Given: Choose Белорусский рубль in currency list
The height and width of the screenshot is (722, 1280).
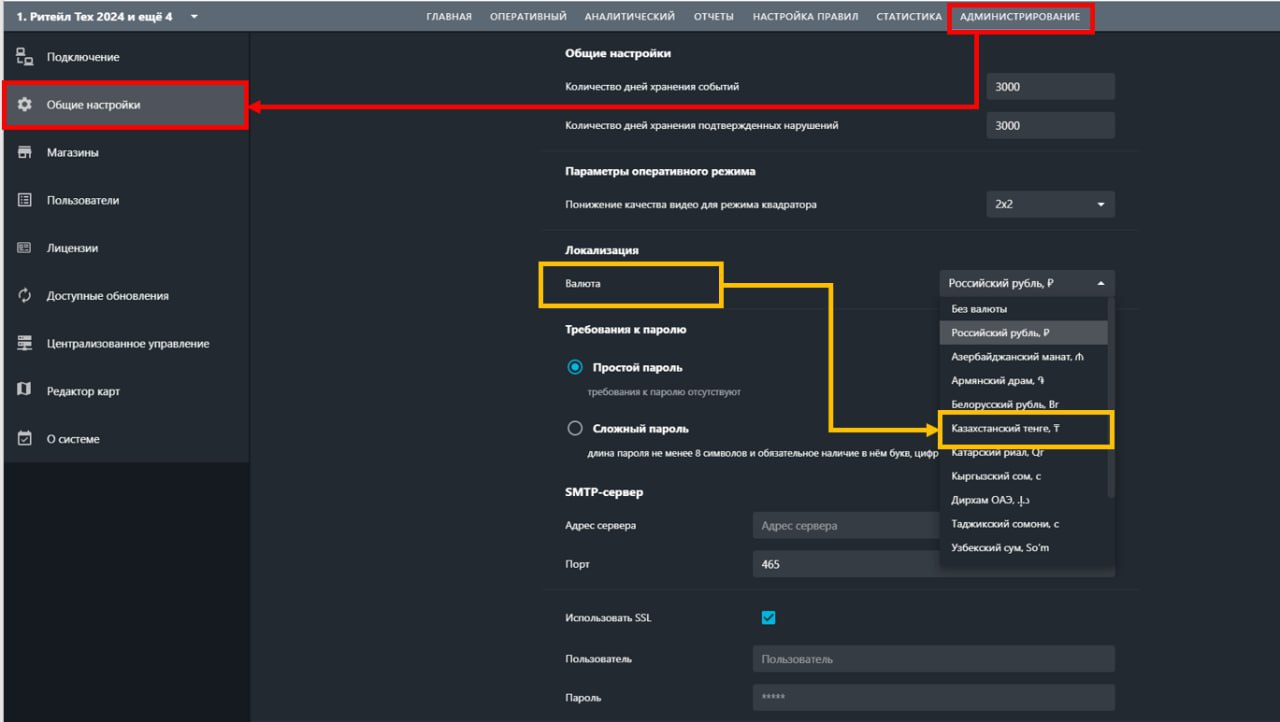Looking at the screenshot, I should [x=1024, y=405].
